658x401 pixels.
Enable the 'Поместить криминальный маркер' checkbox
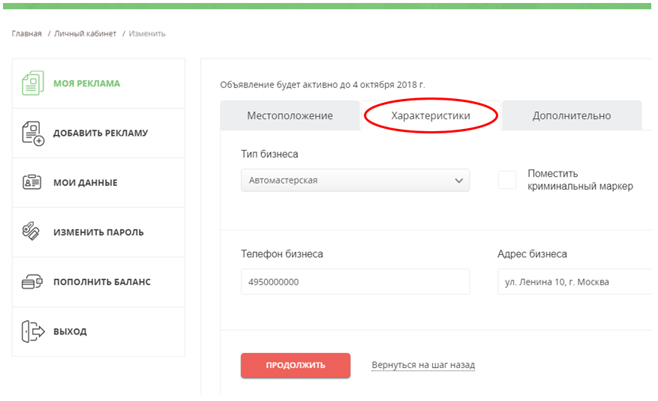pos(507,180)
